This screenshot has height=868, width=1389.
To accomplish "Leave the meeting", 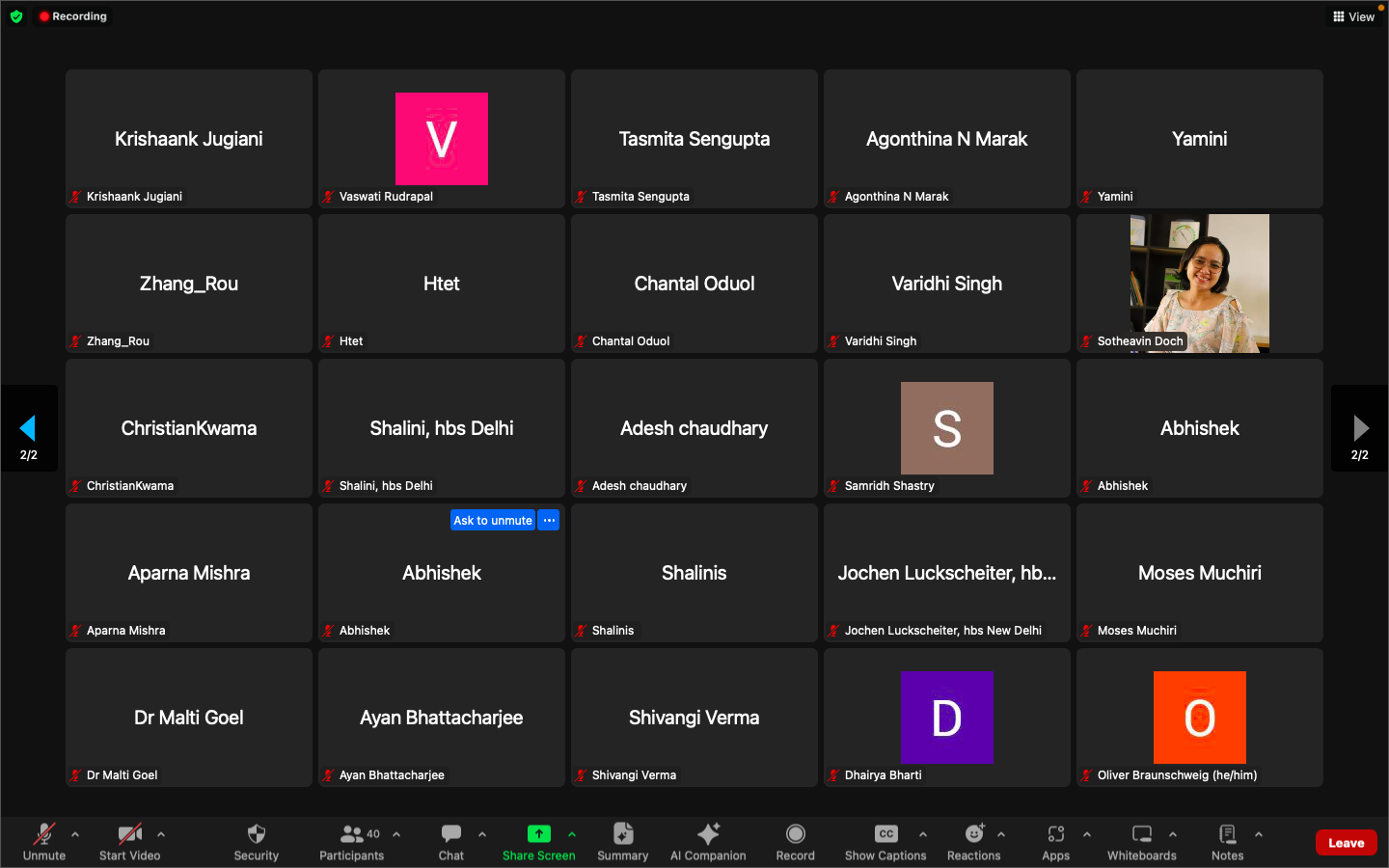I will 1346,843.
